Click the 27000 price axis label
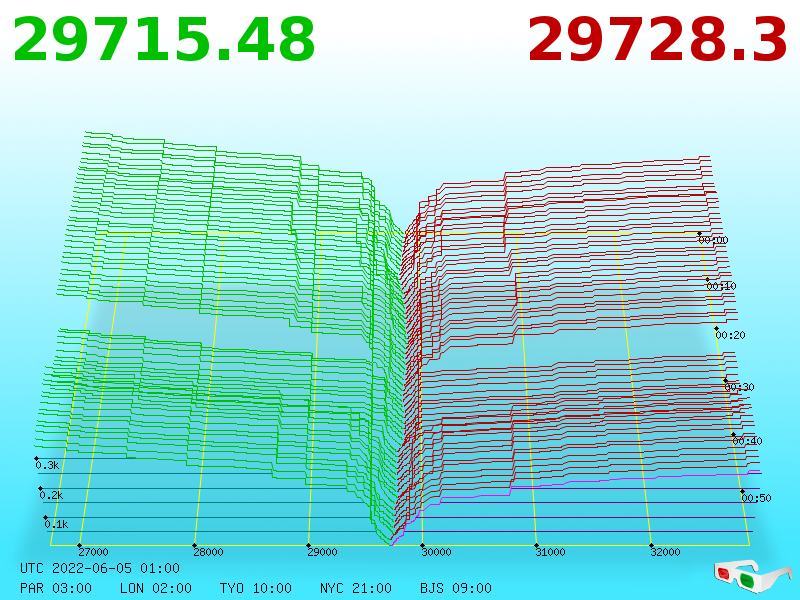Screen dimensions: 800x600 (x=93, y=552)
